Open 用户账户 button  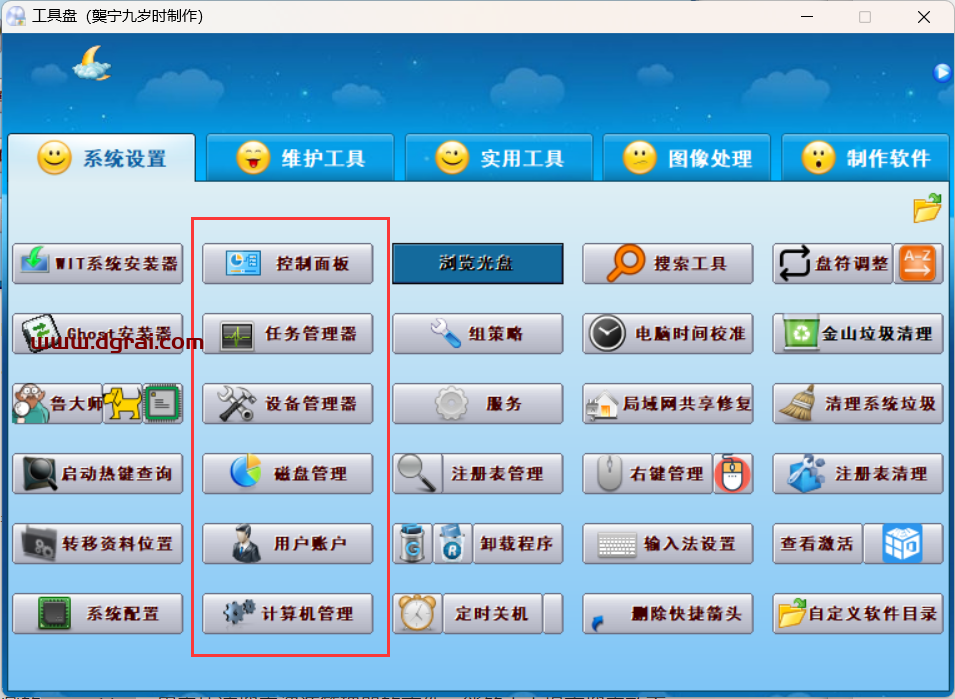coord(287,544)
